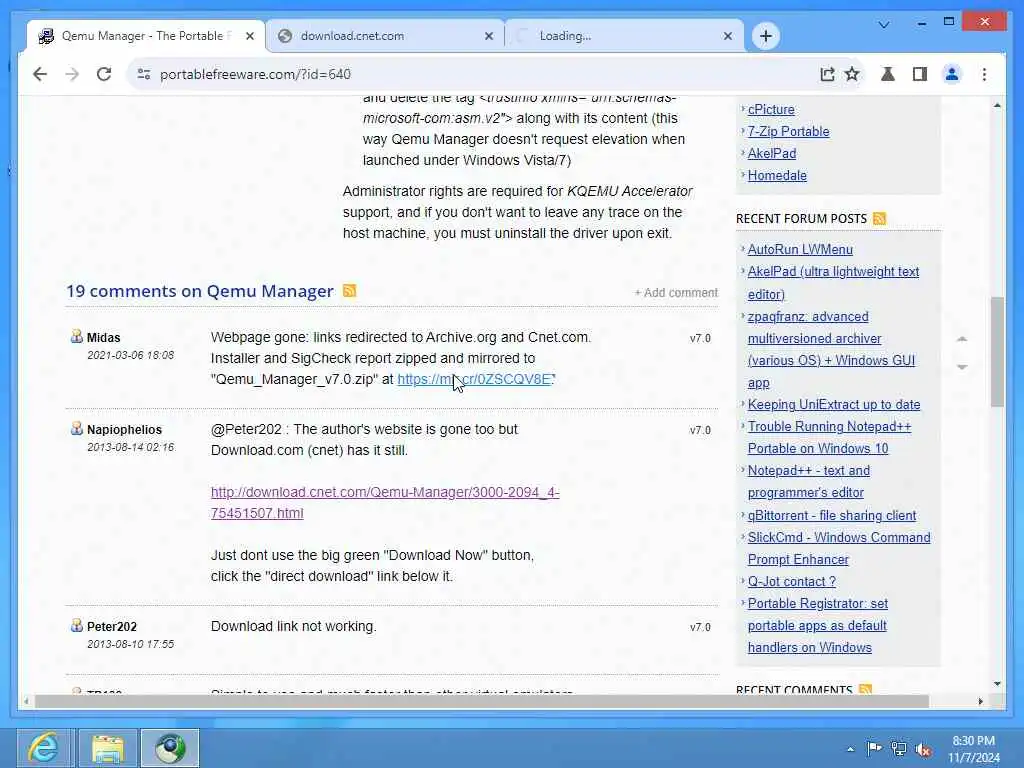The image size is (1024, 768).
Task: Open Recent Comments RSS icon
Action: pos(865,689)
